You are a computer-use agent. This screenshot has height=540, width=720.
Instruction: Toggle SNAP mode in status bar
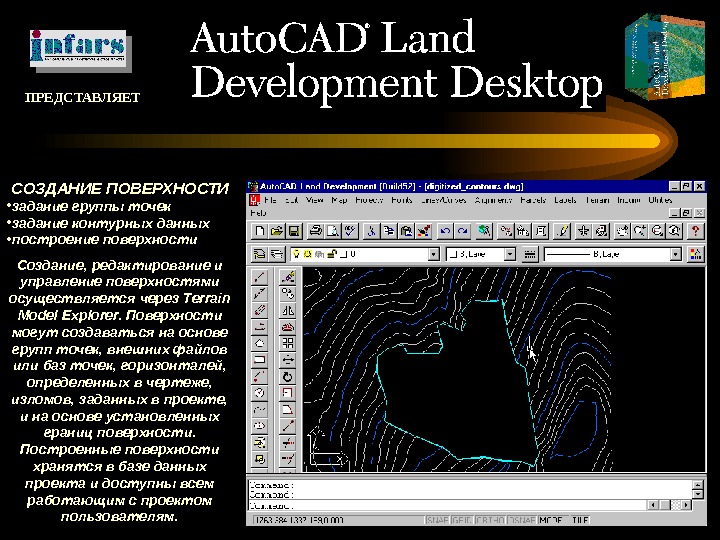pyautogui.click(x=437, y=520)
